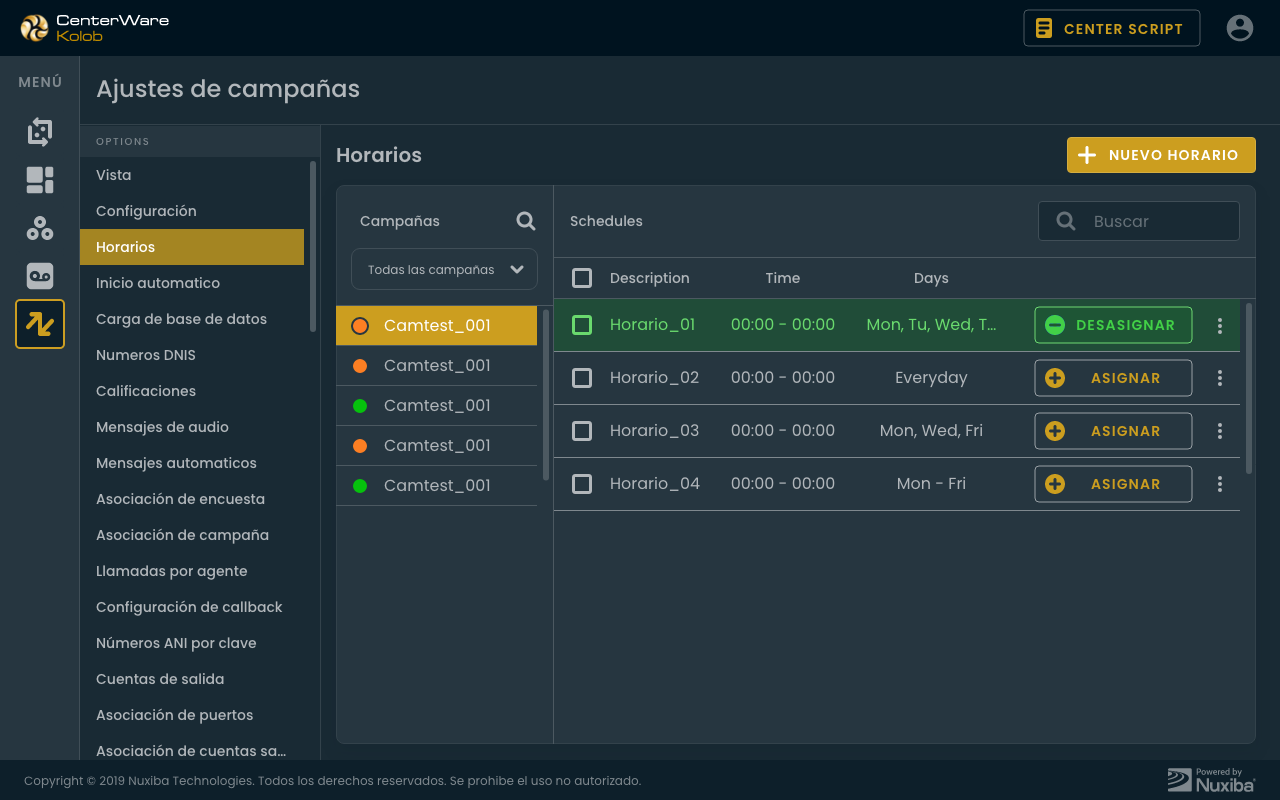This screenshot has height=800, width=1280.
Task: Click the CENTER SCRIPT button
Action: coord(1111,28)
